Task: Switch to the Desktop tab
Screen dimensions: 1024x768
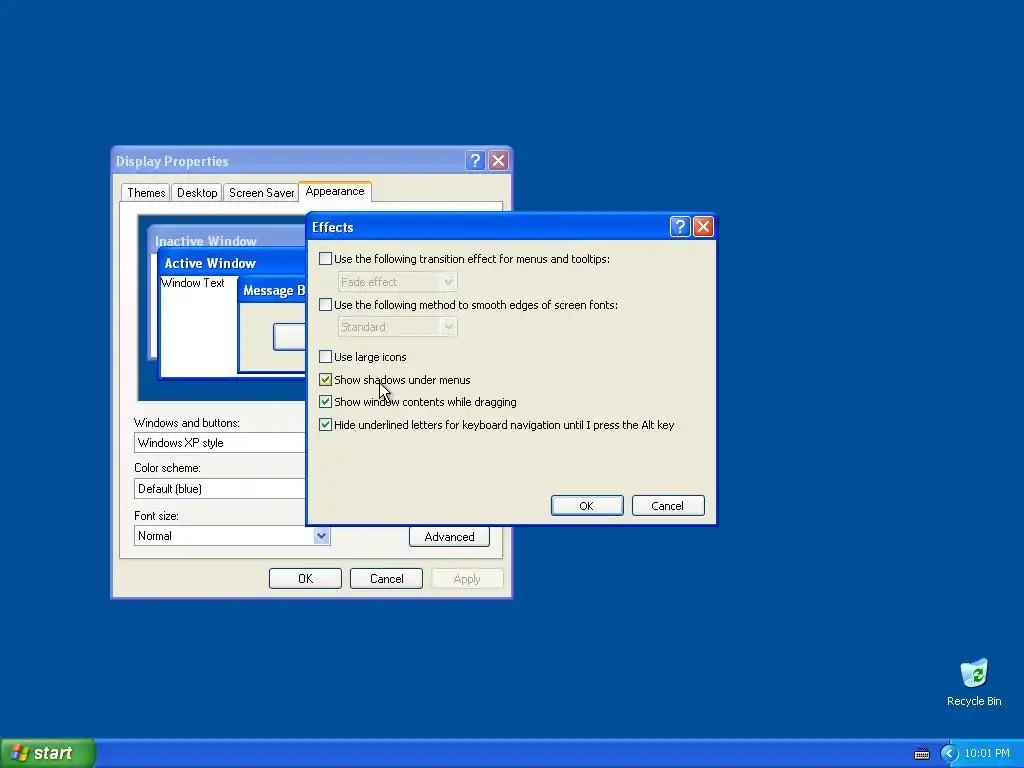Action: click(x=197, y=193)
